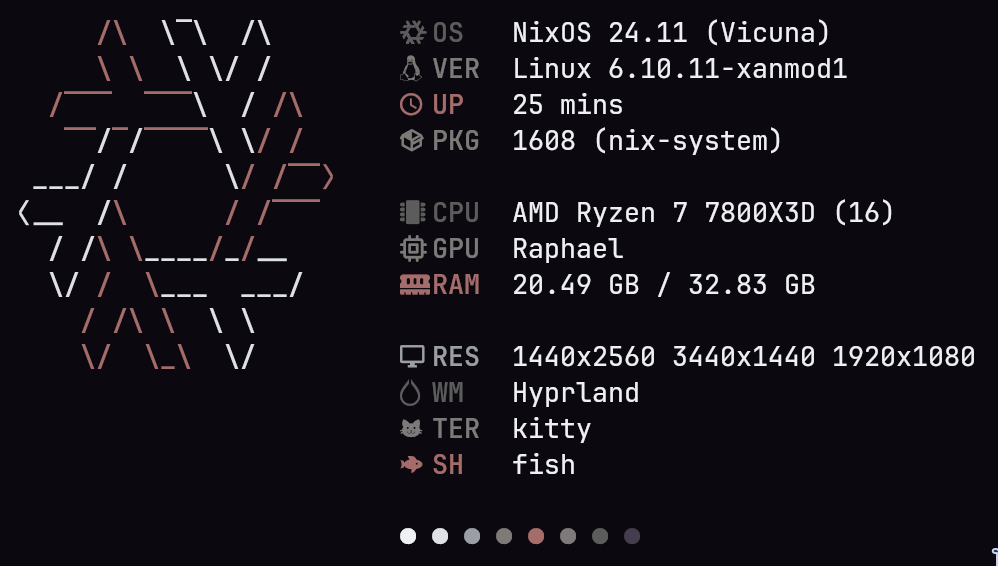Click the resolution '1920x1080'

click(904, 357)
